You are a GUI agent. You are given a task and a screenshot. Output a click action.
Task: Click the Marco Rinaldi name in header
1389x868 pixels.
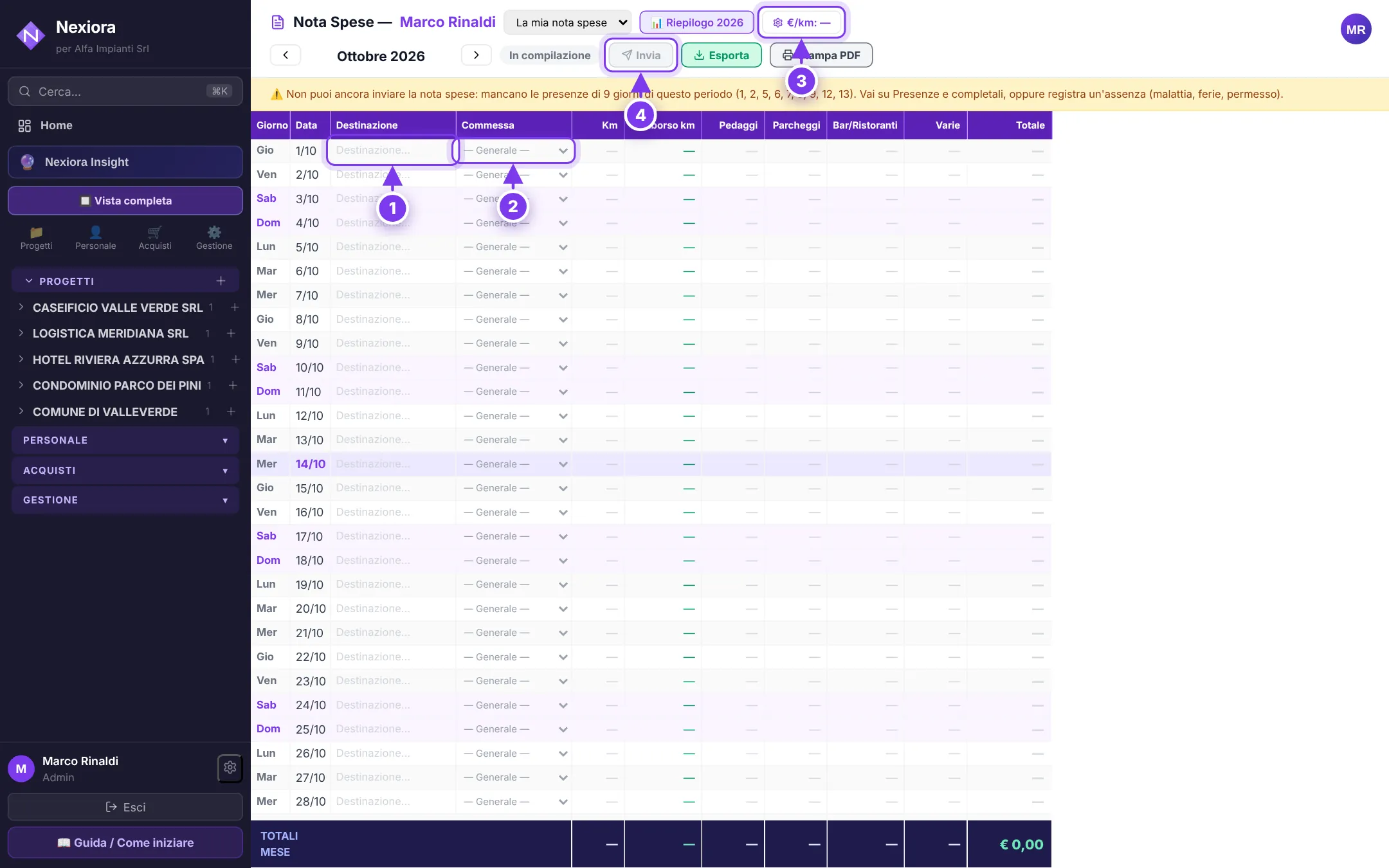[448, 22]
